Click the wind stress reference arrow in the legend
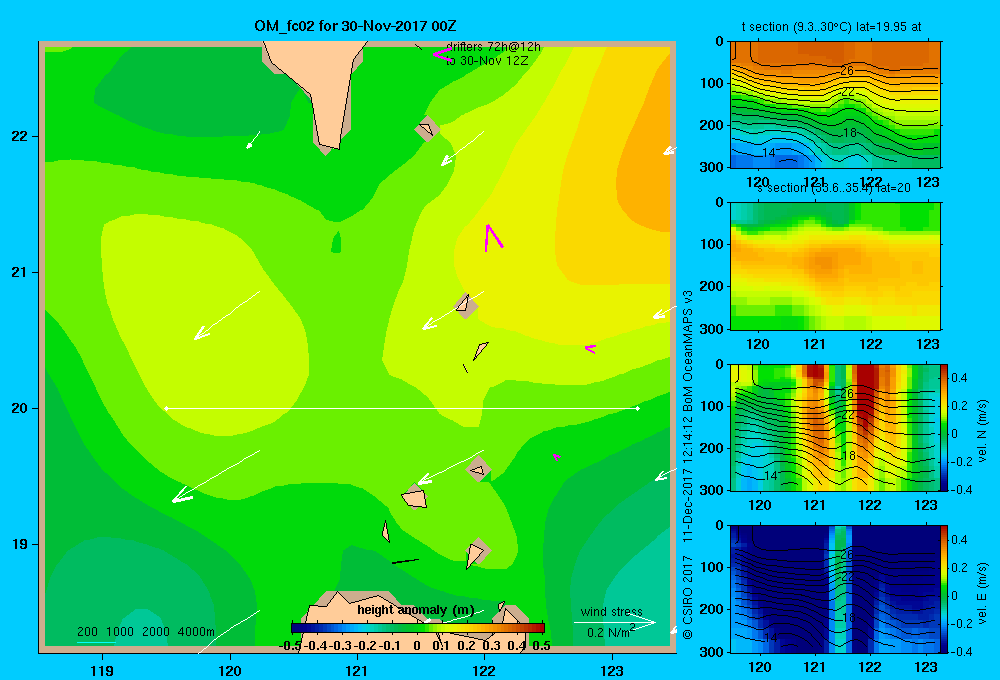 click(x=614, y=622)
